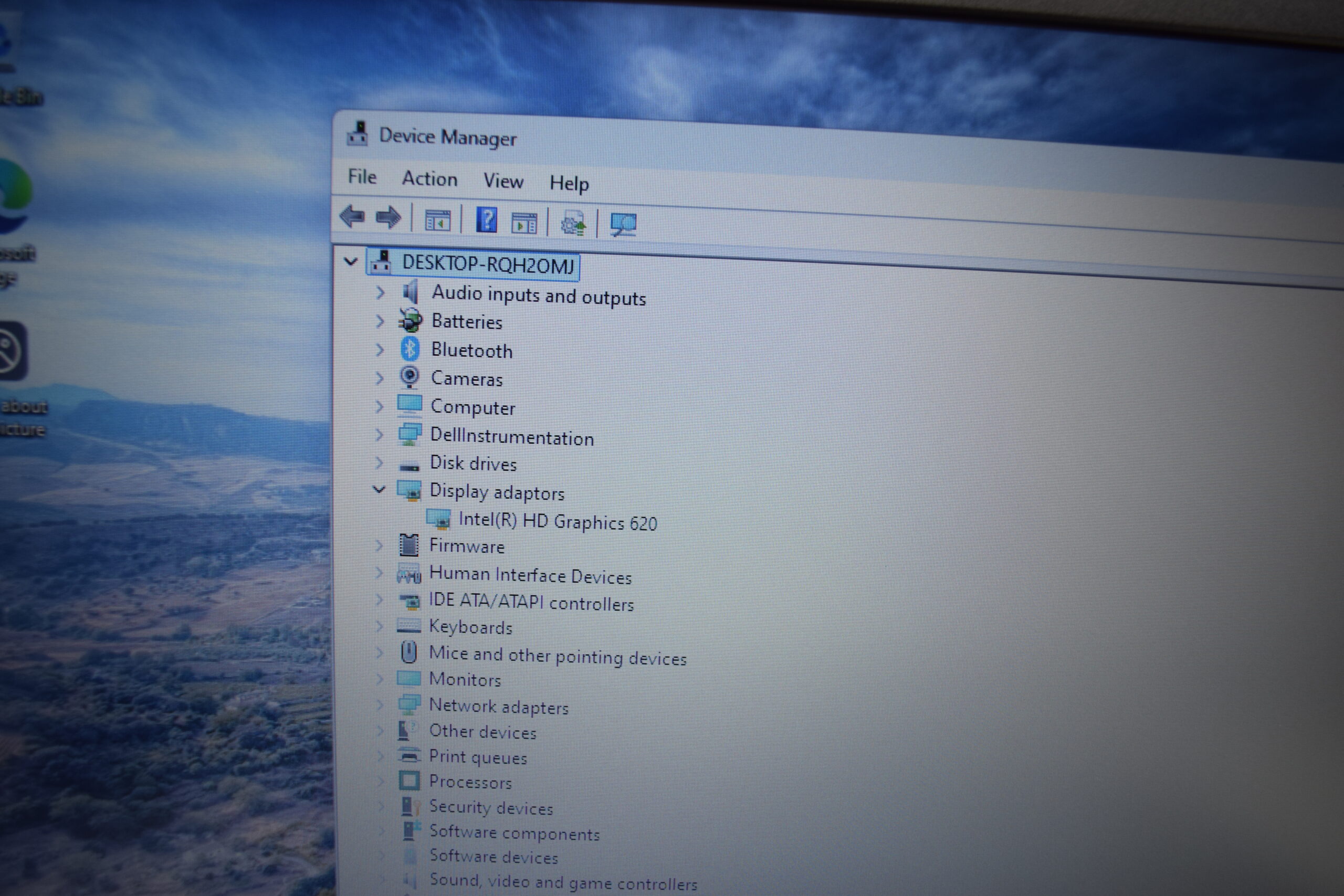Open the File menu
The height and width of the screenshot is (896, 1344).
[362, 176]
